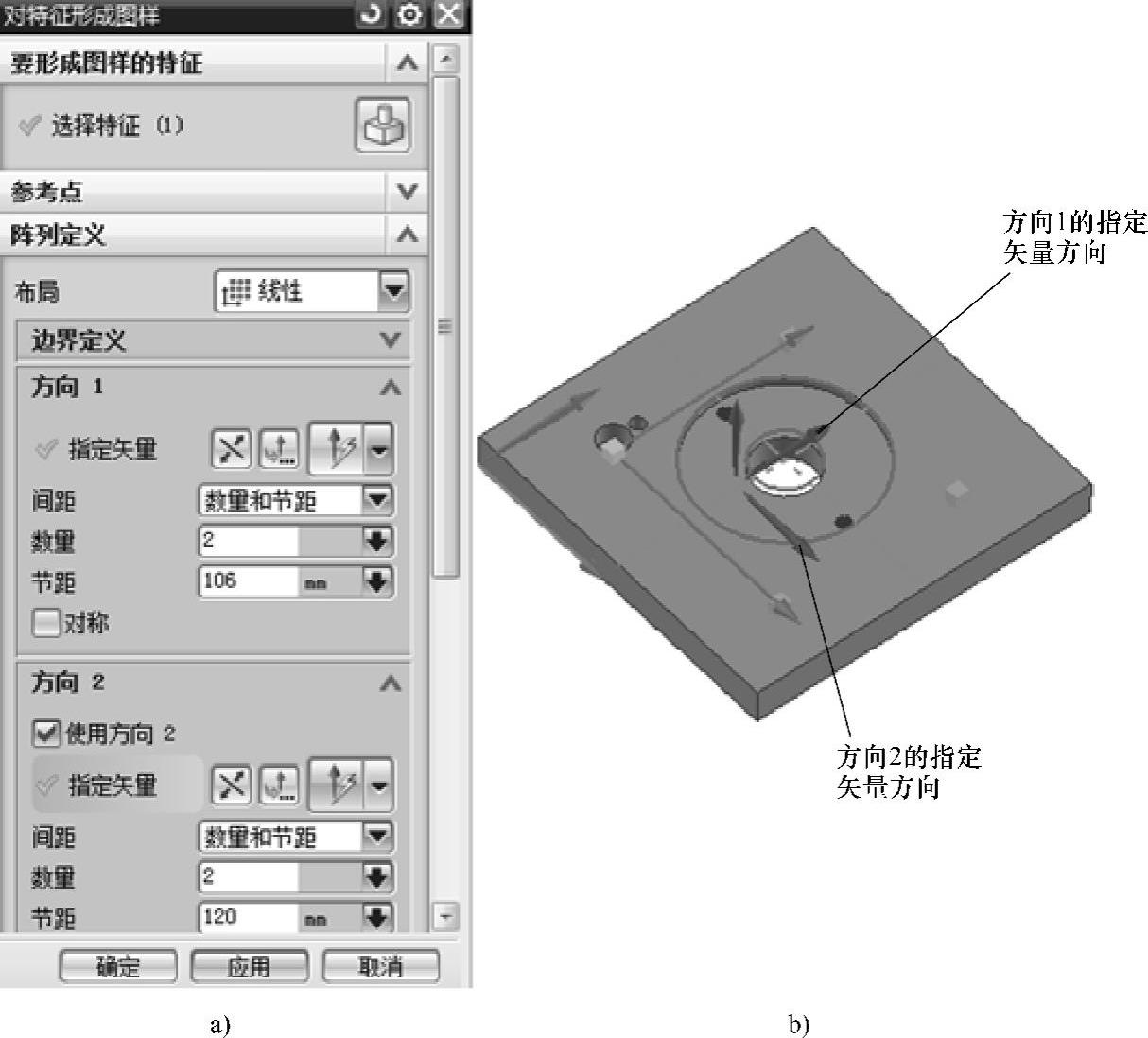1148x1038 pixels.
Task: Uncheck the 使用方向 2 checkbox
Action: 45,733
